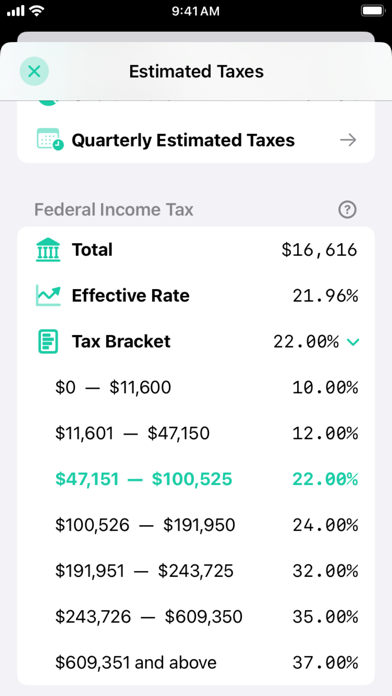The image size is (392, 696).
Task: Open the Quarterly Estimated Taxes row
Action: [196, 140]
